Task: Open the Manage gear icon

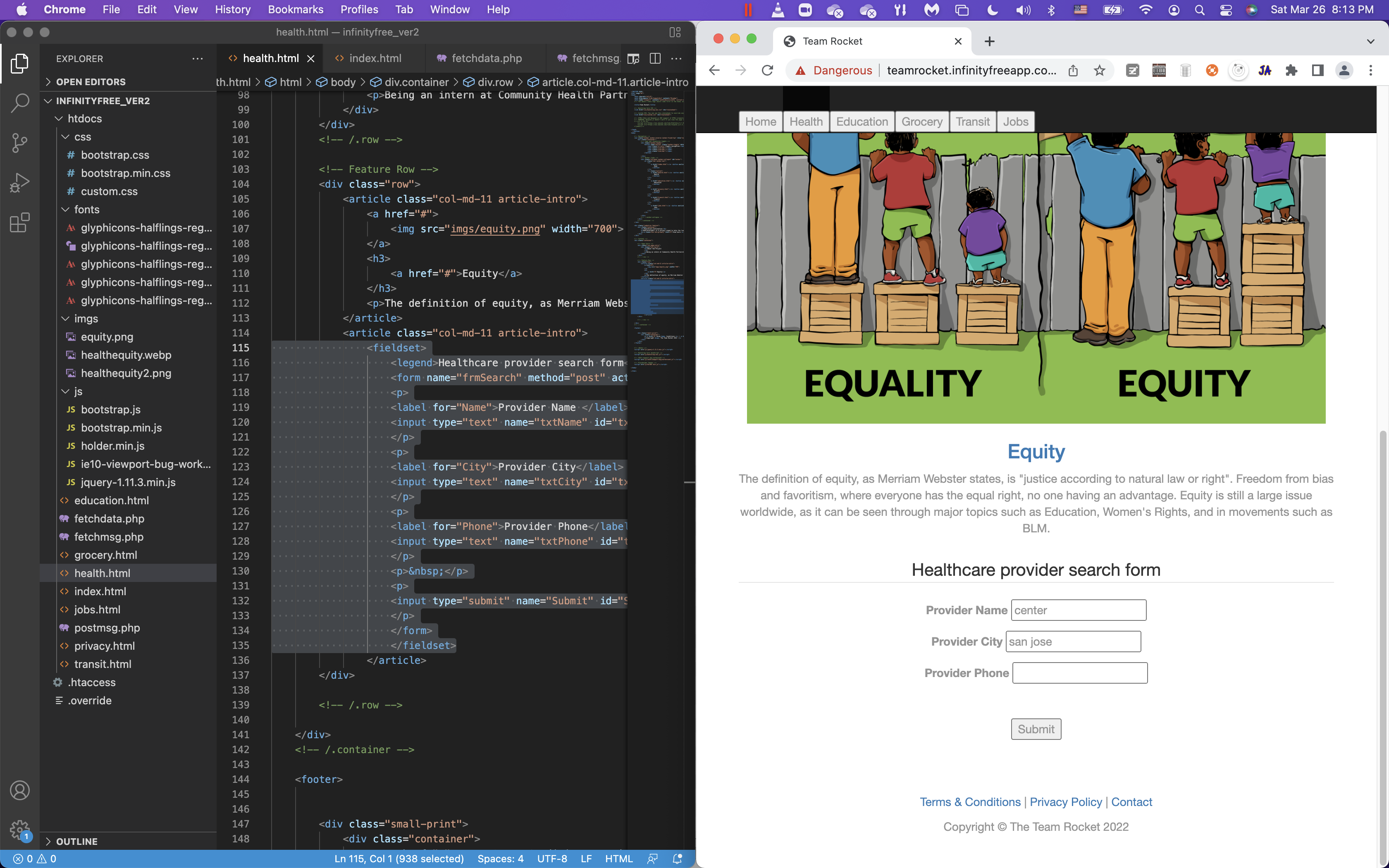Action: coord(19,829)
